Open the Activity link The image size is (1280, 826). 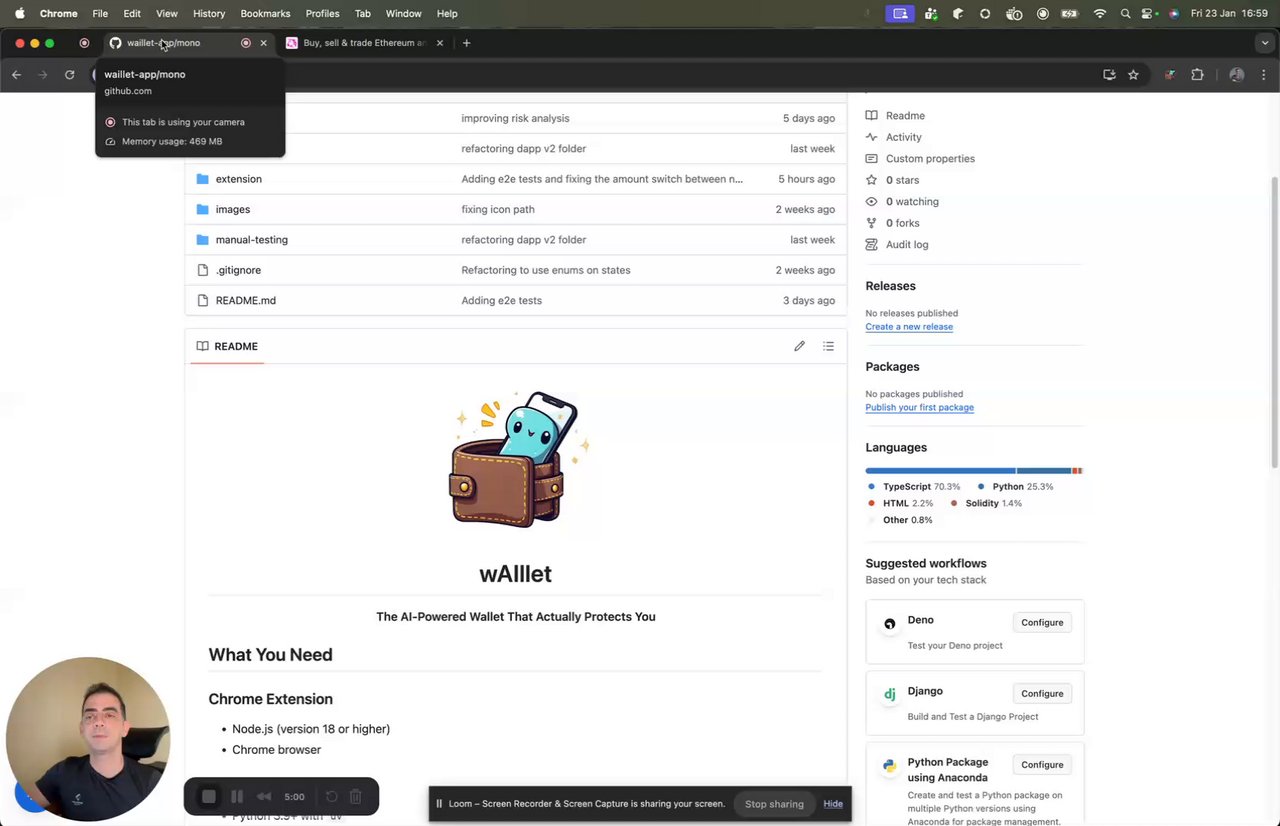pyautogui.click(x=903, y=137)
